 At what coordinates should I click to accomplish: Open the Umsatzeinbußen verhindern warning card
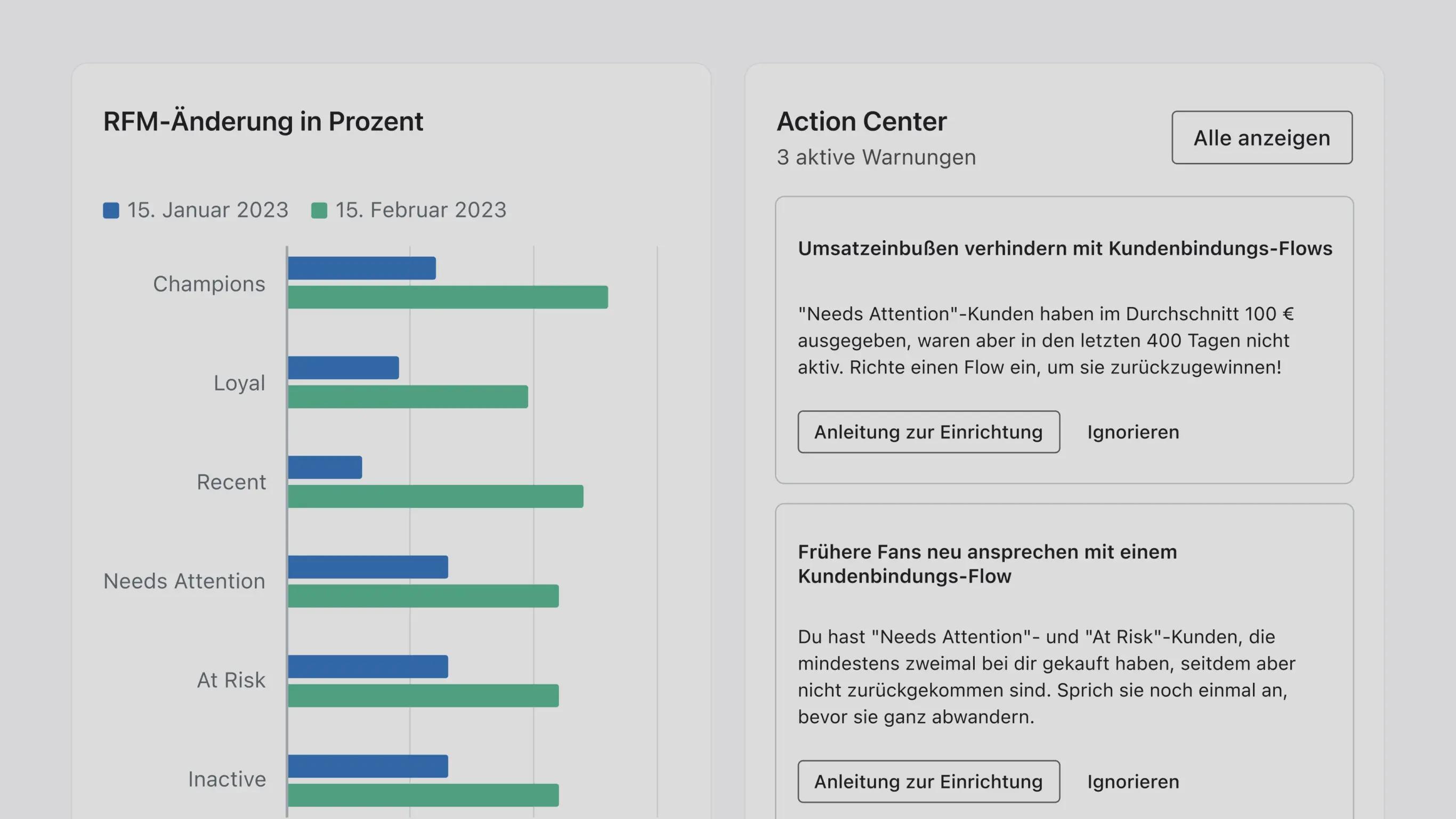click(x=1065, y=249)
